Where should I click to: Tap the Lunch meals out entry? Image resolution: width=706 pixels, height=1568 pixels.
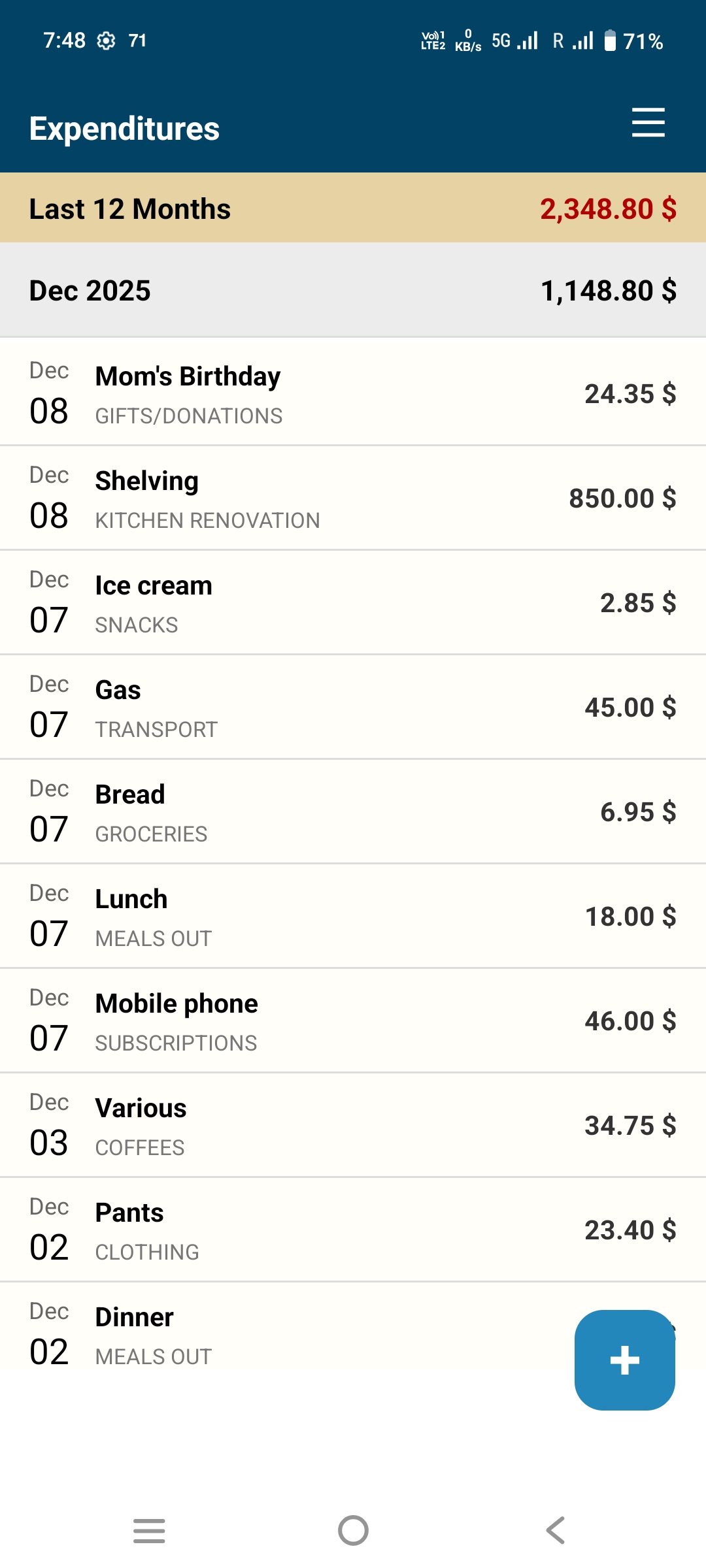353,916
